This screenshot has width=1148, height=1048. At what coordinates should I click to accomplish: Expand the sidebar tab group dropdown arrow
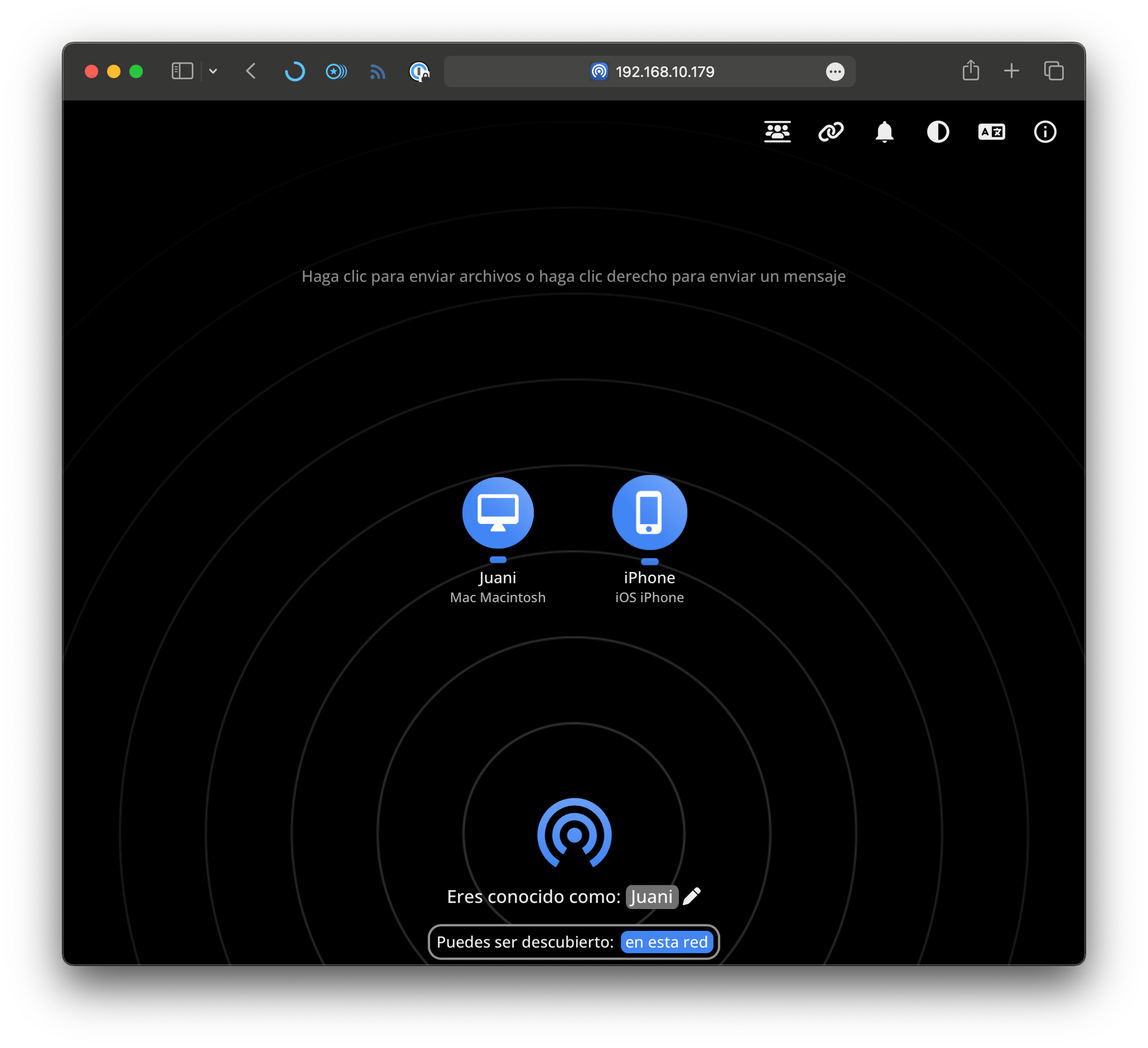coord(213,71)
